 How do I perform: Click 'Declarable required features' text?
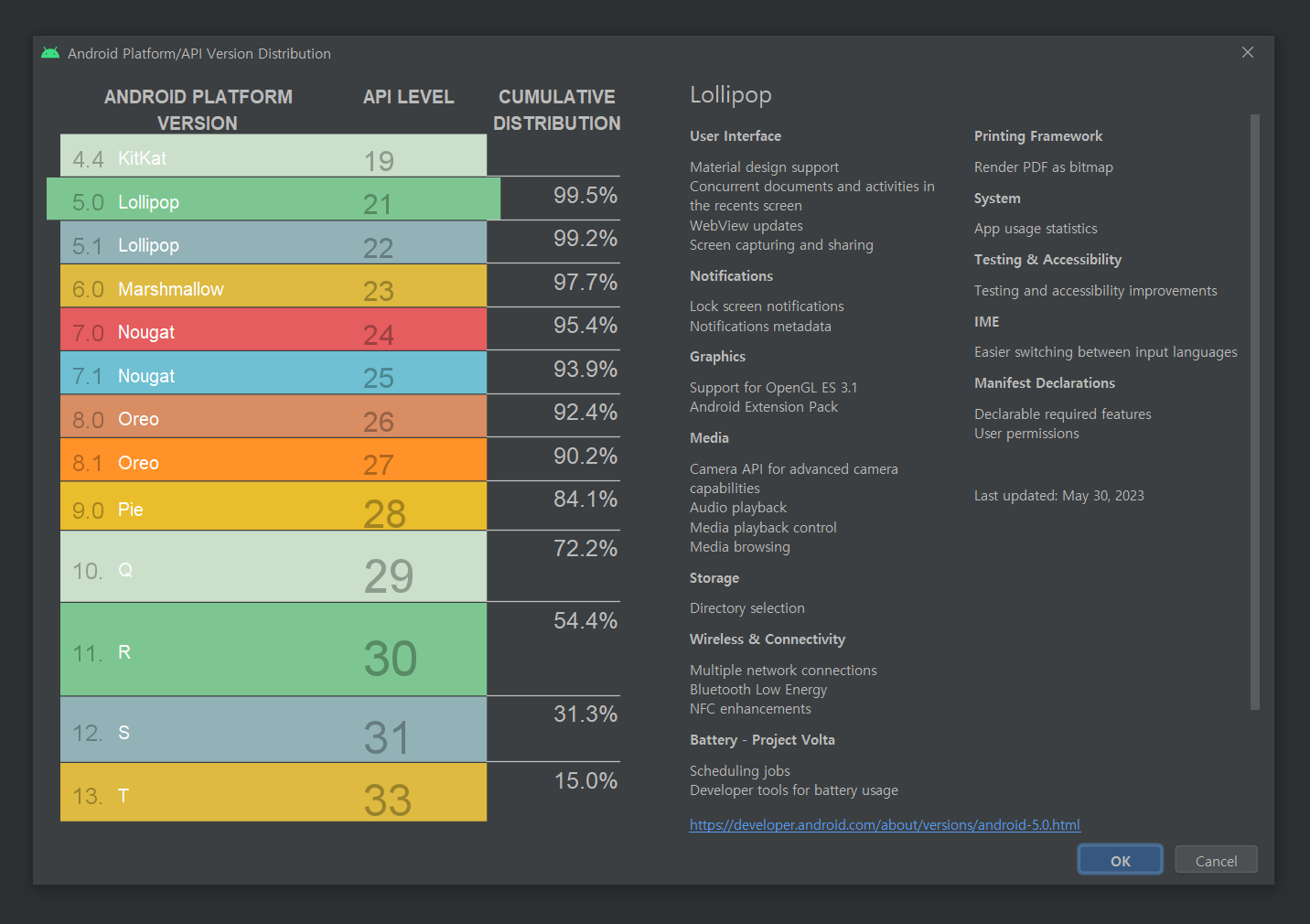pos(1063,414)
